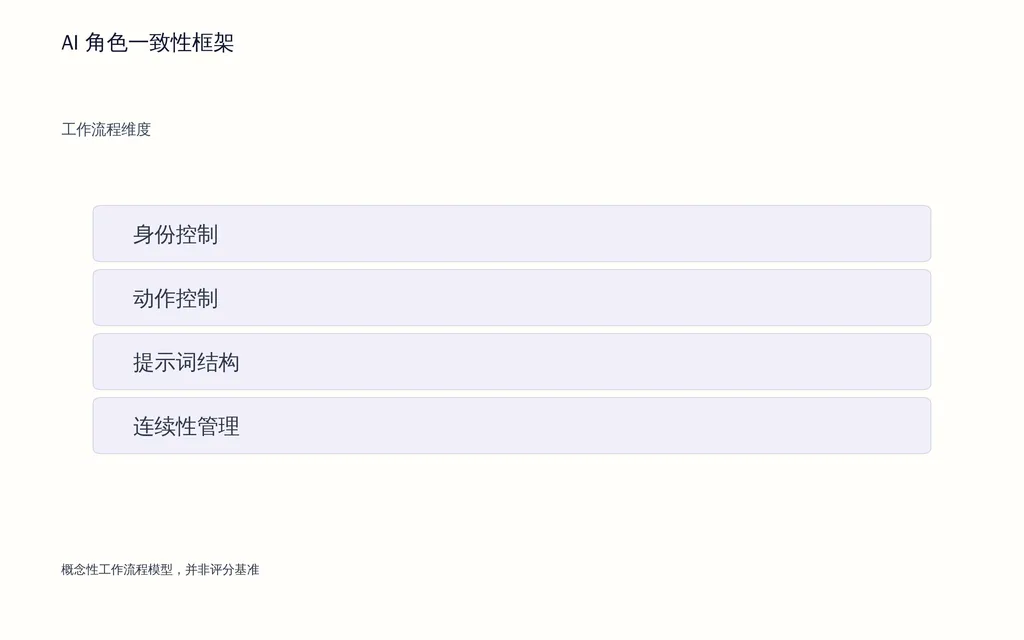Click 一致性框架 words in the heading

click(181, 43)
